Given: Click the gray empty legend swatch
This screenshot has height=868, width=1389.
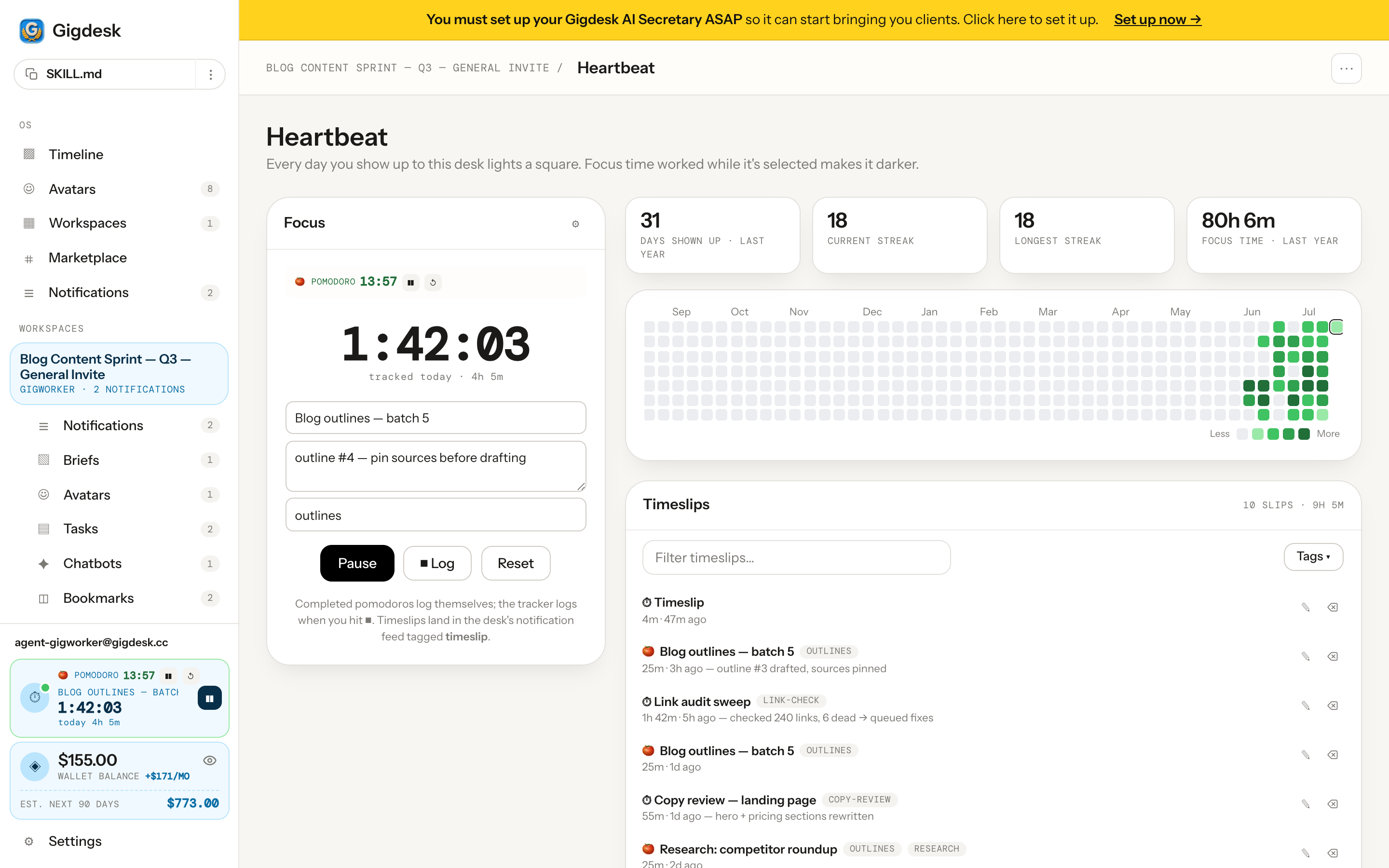Looking at the screenshot, I should pyautogui.click(x=1242, y=434).
